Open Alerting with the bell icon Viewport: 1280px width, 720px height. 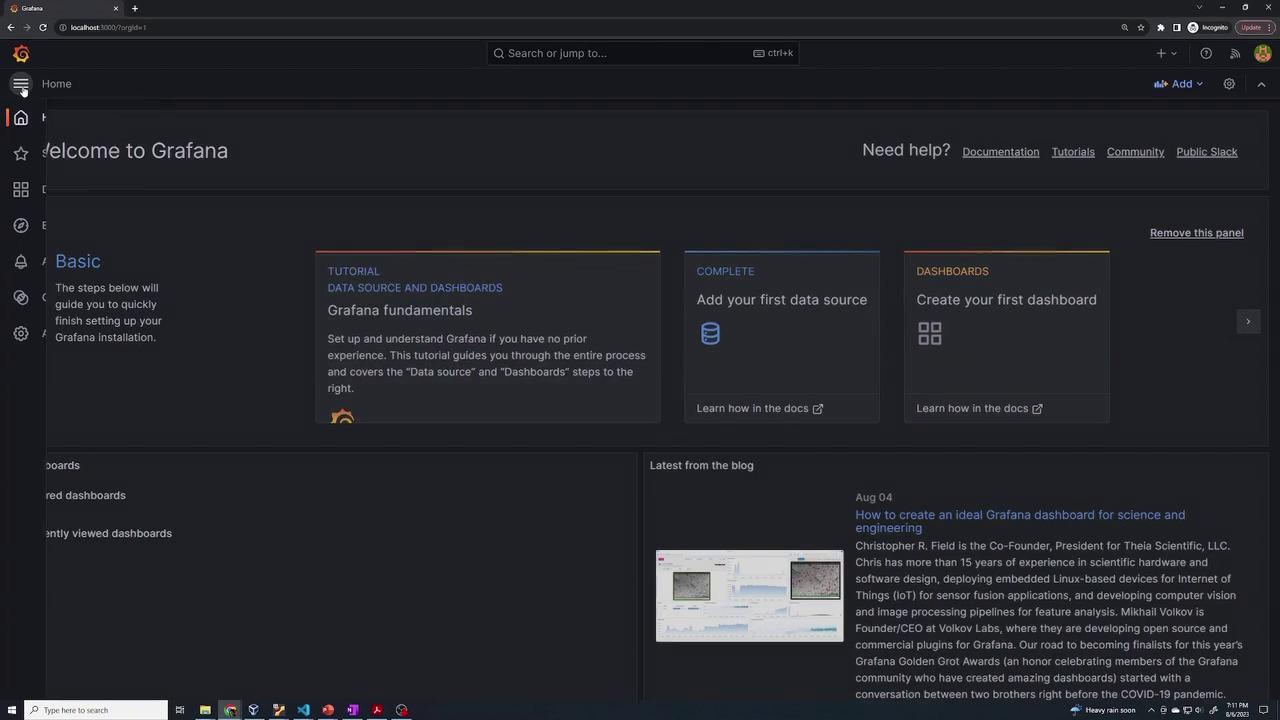click(x=21, y=261)
